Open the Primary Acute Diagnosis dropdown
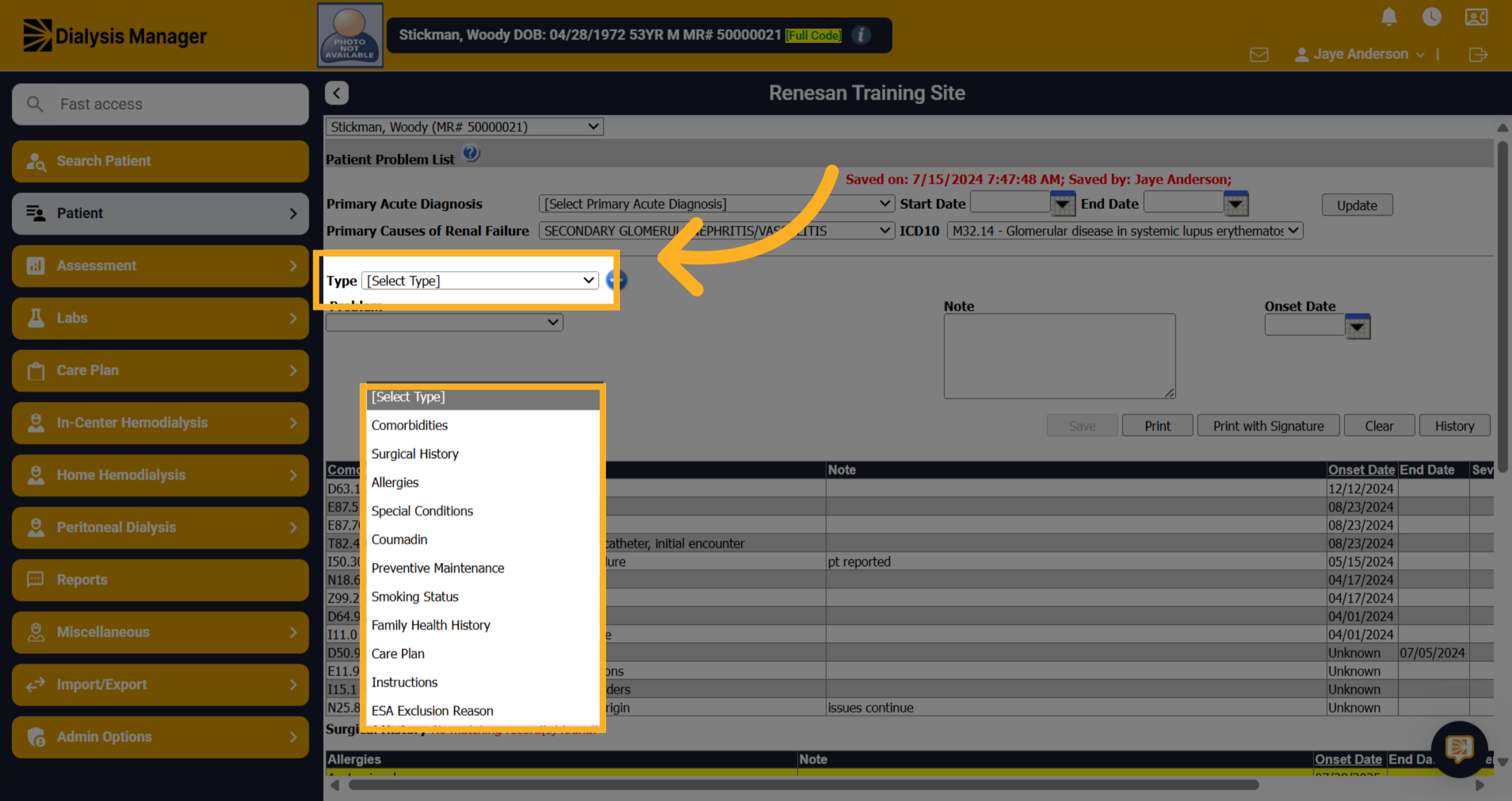Viewport: 1512px width, 801px height. click(716, 204)
